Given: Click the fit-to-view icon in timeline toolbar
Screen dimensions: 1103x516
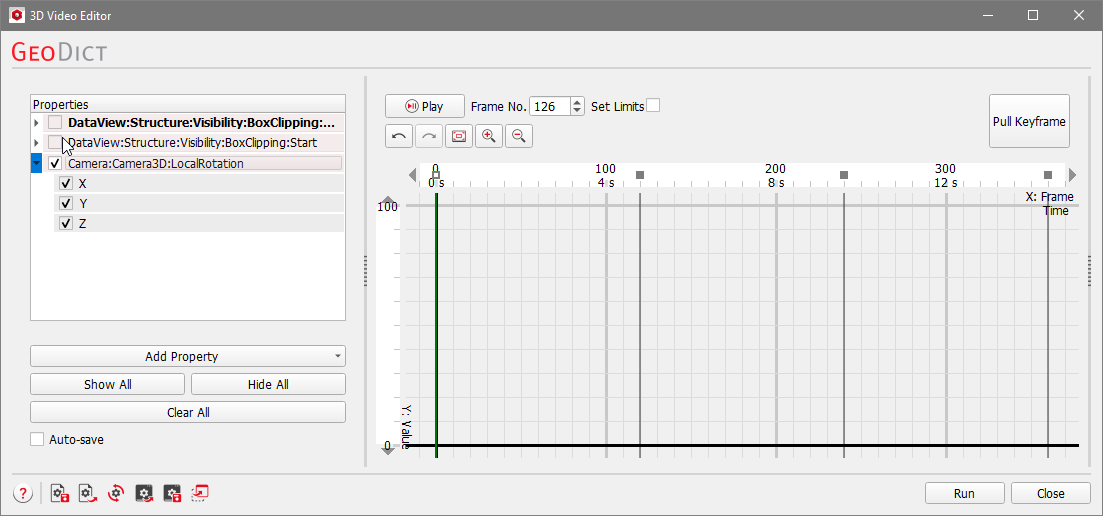Looking at the screenshot, I should 459,136.
